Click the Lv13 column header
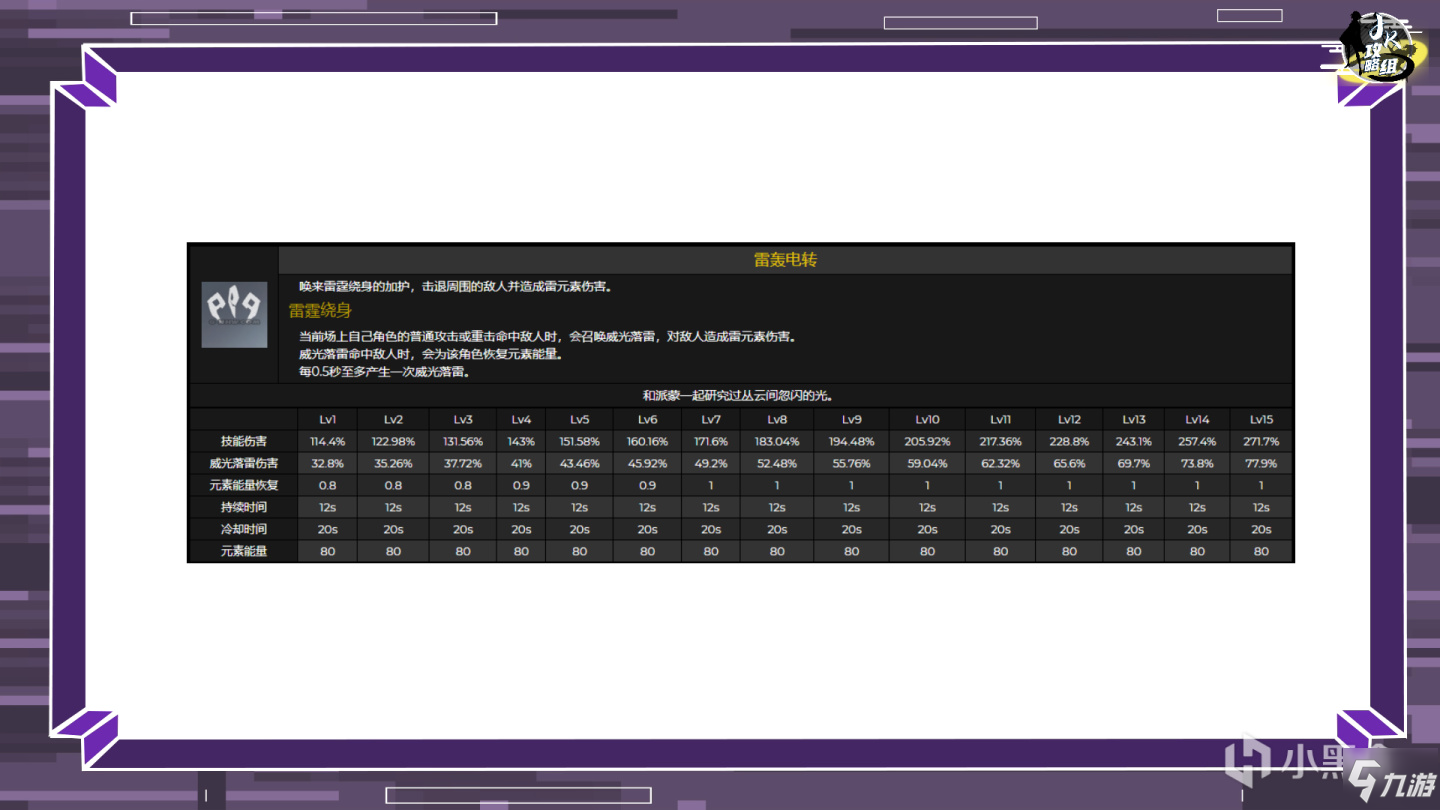 point(1133,420)
